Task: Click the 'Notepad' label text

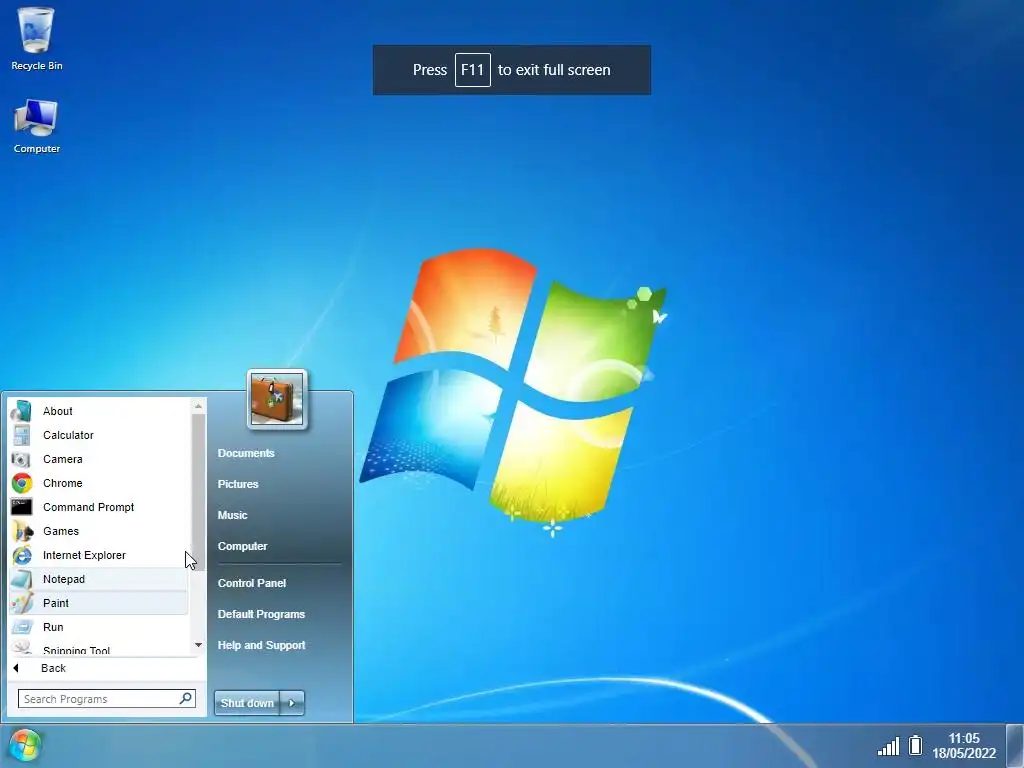Action: pyautogui.click(x=64, y=579)
